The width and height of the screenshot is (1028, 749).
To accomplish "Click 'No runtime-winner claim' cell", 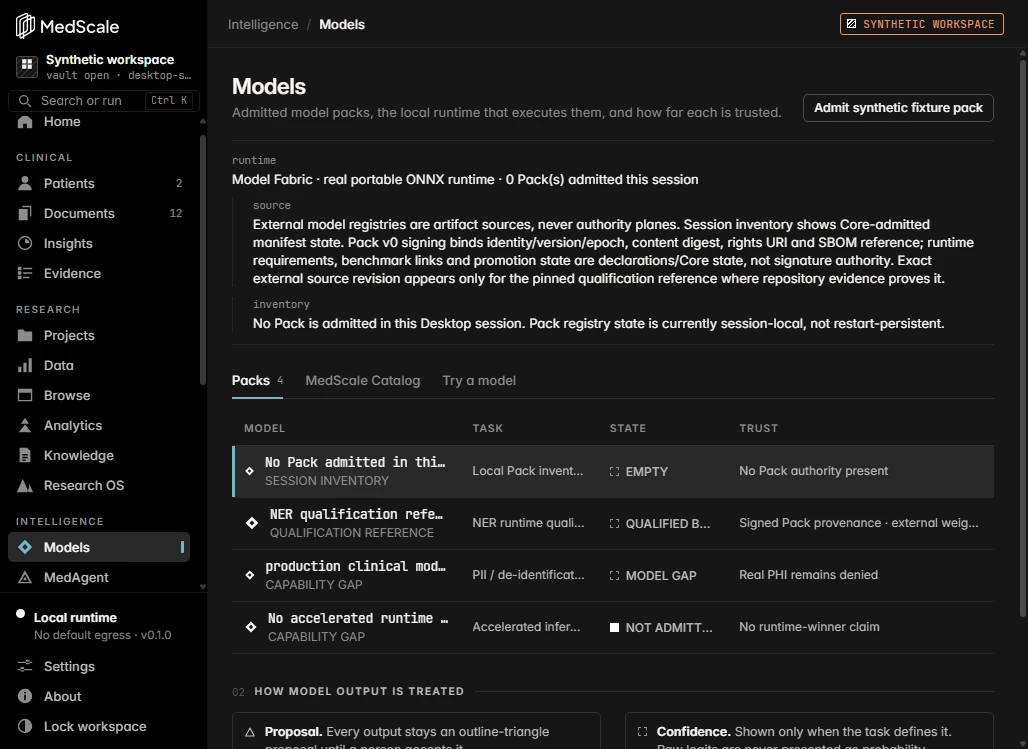I will coord(809,627).
